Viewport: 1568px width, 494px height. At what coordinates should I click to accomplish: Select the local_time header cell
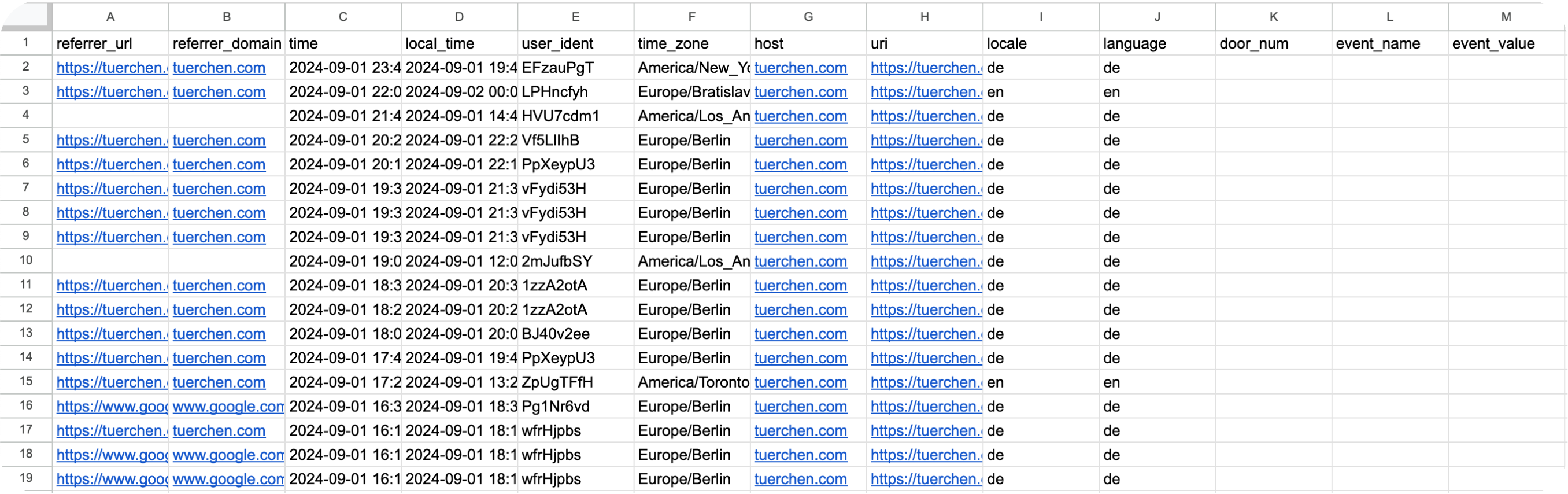point(458,43)
